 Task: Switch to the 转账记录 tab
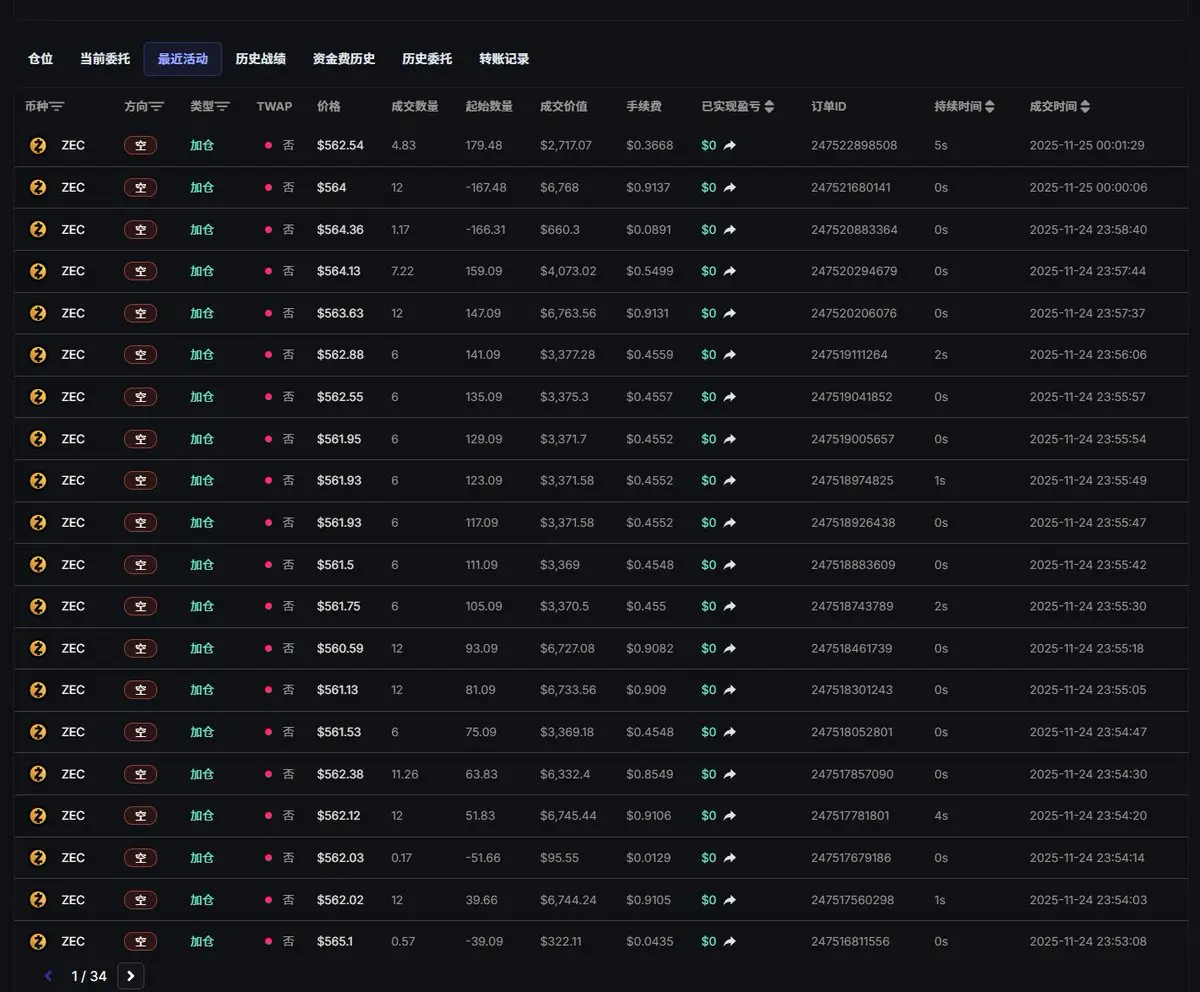click(504, 59)
